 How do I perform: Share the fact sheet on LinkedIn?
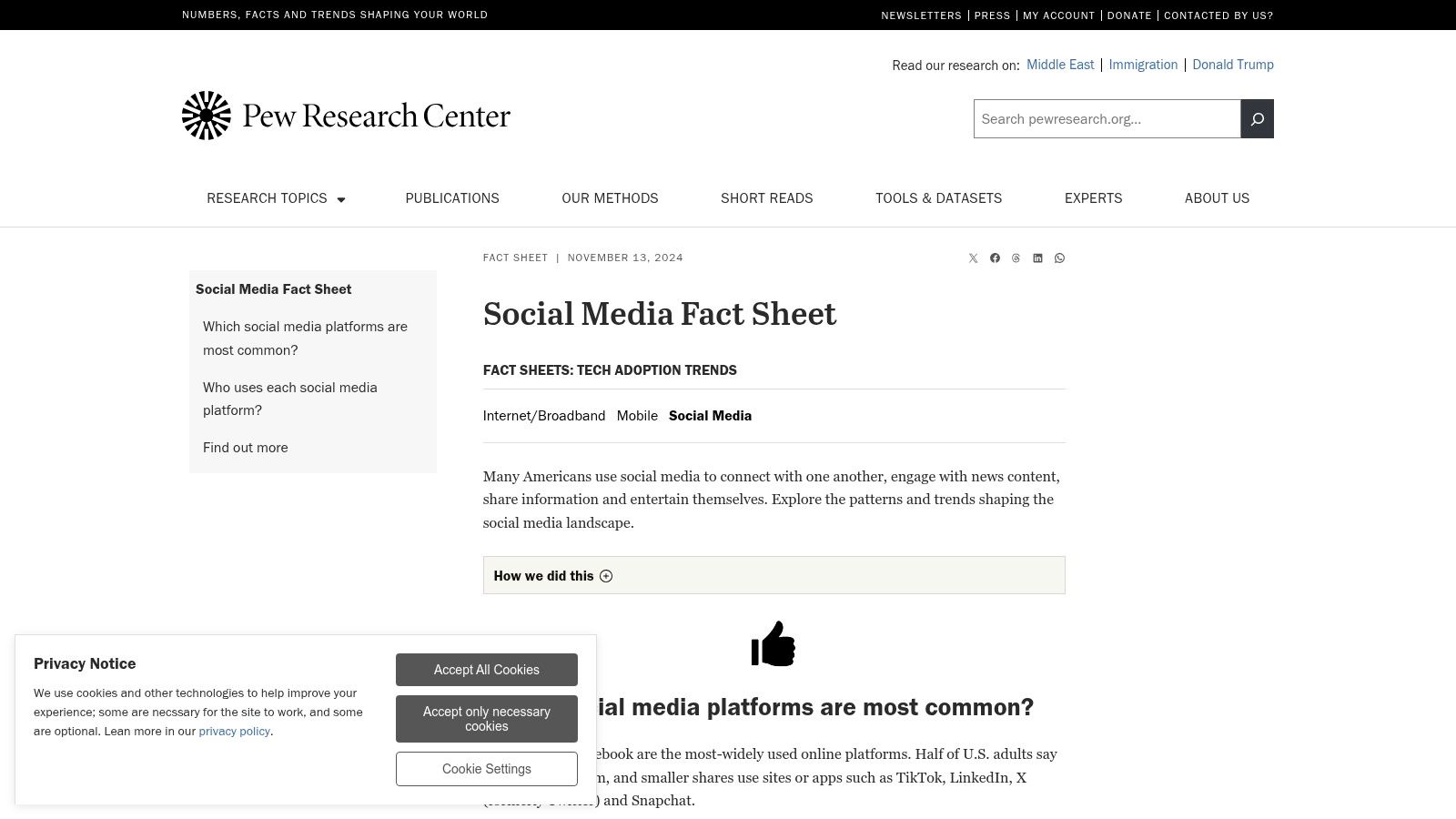tap(1037, 258)
